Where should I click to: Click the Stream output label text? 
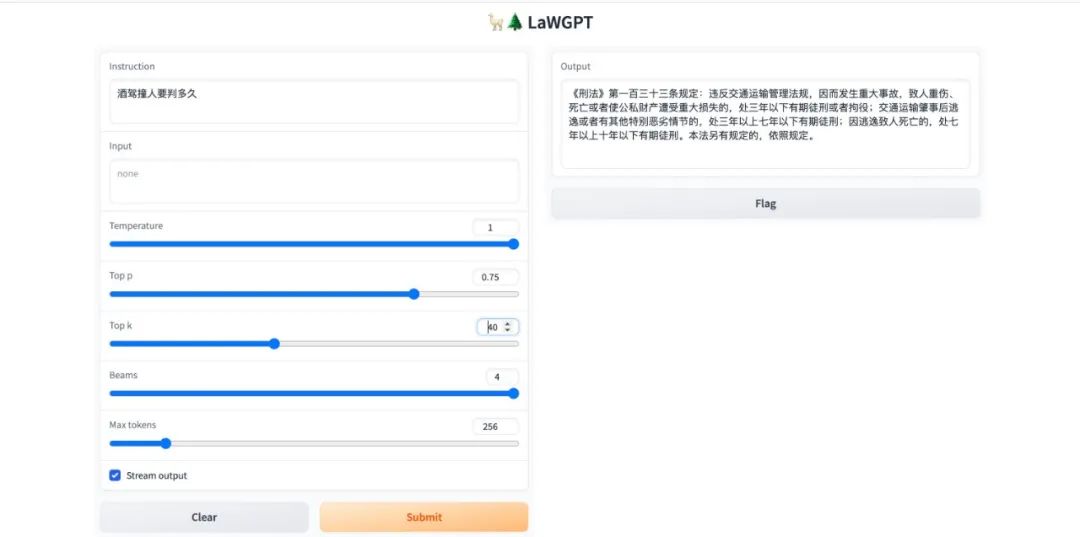click(156, 476)
